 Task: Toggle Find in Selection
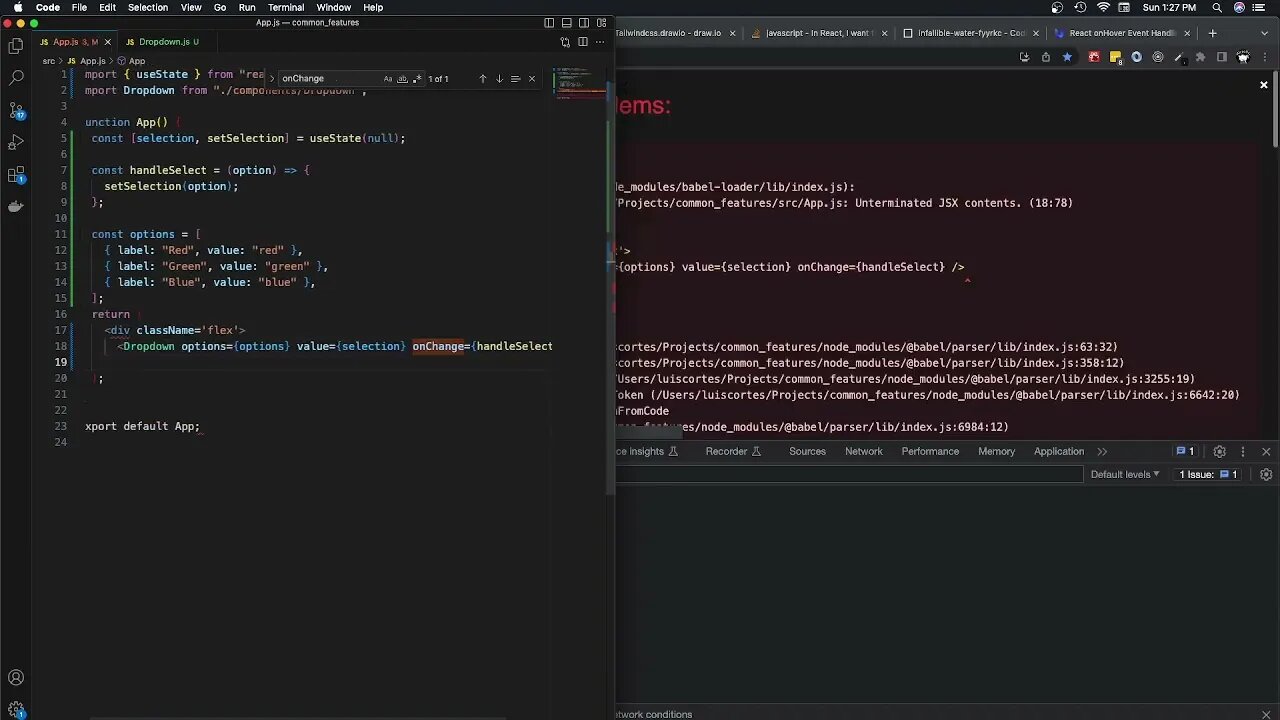click(x=515, y=79)
